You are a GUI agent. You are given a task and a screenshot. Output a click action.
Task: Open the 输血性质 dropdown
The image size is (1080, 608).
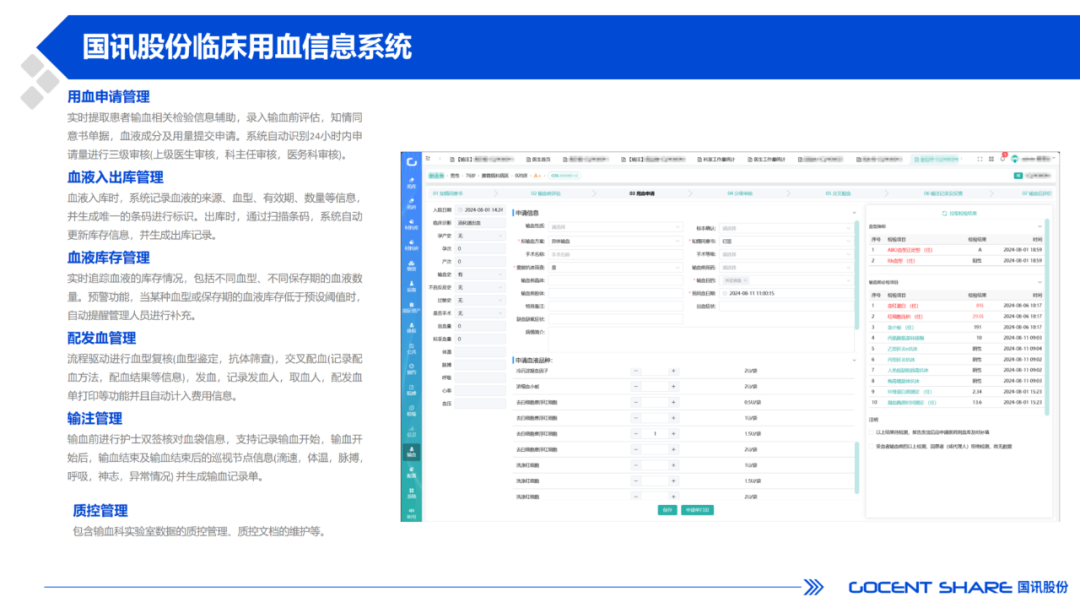click(614, 227)
